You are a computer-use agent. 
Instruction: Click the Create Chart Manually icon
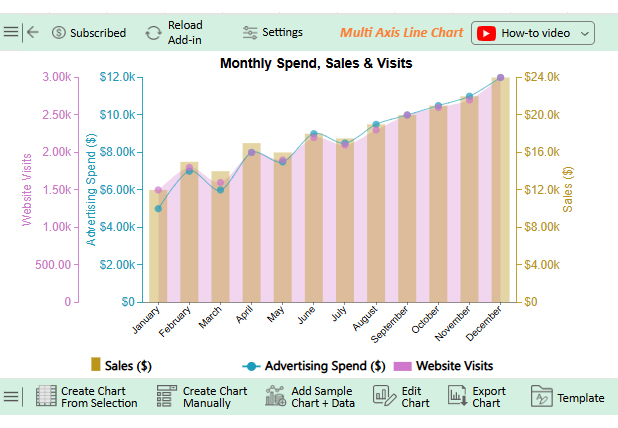pyautogui.click(x=167, y=396)
